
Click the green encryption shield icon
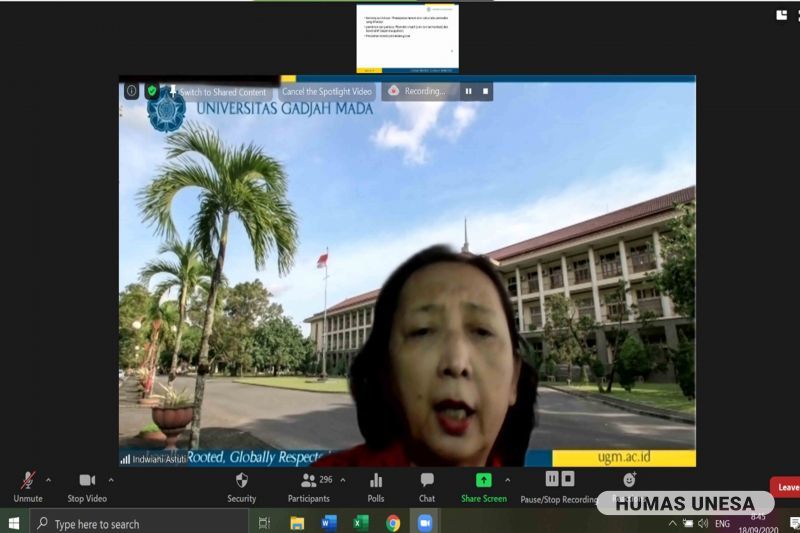click(x=152, y=91)
